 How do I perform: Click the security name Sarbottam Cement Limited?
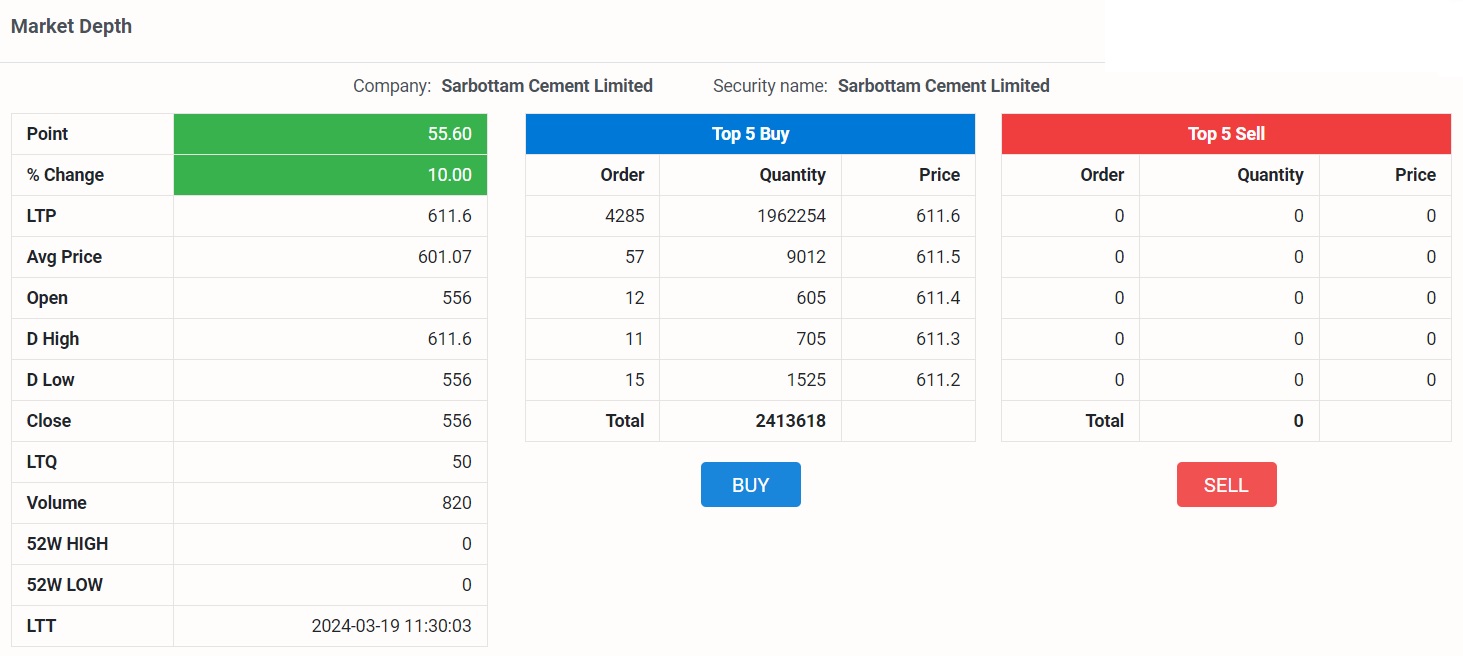point(944,86)
